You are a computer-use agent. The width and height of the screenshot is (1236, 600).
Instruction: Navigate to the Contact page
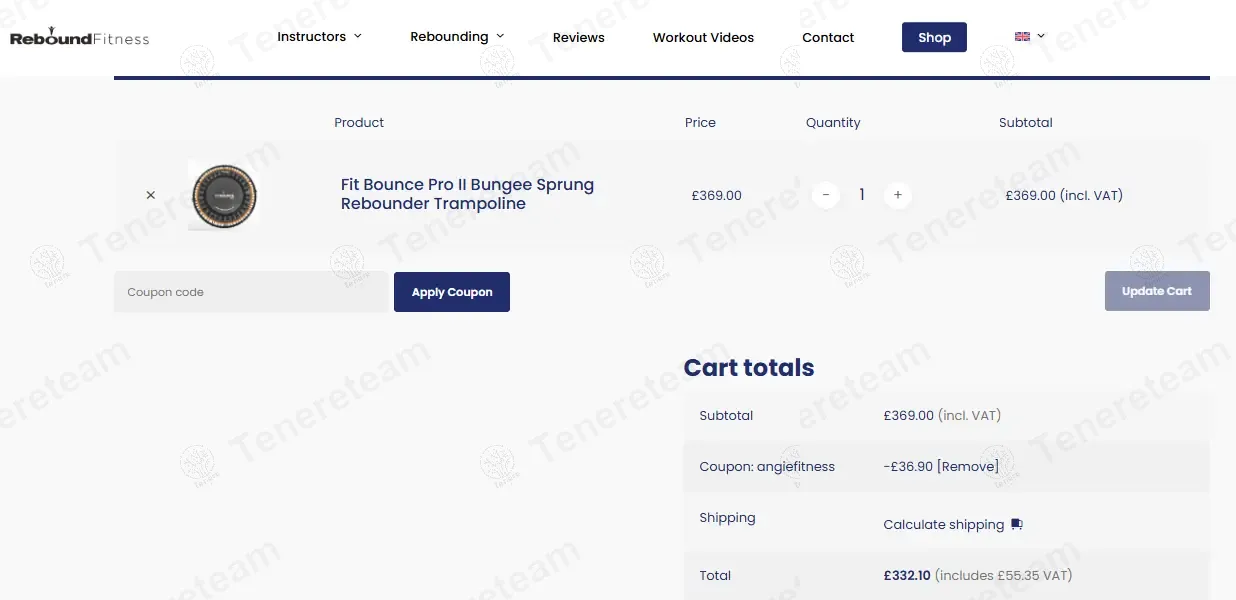828,38
